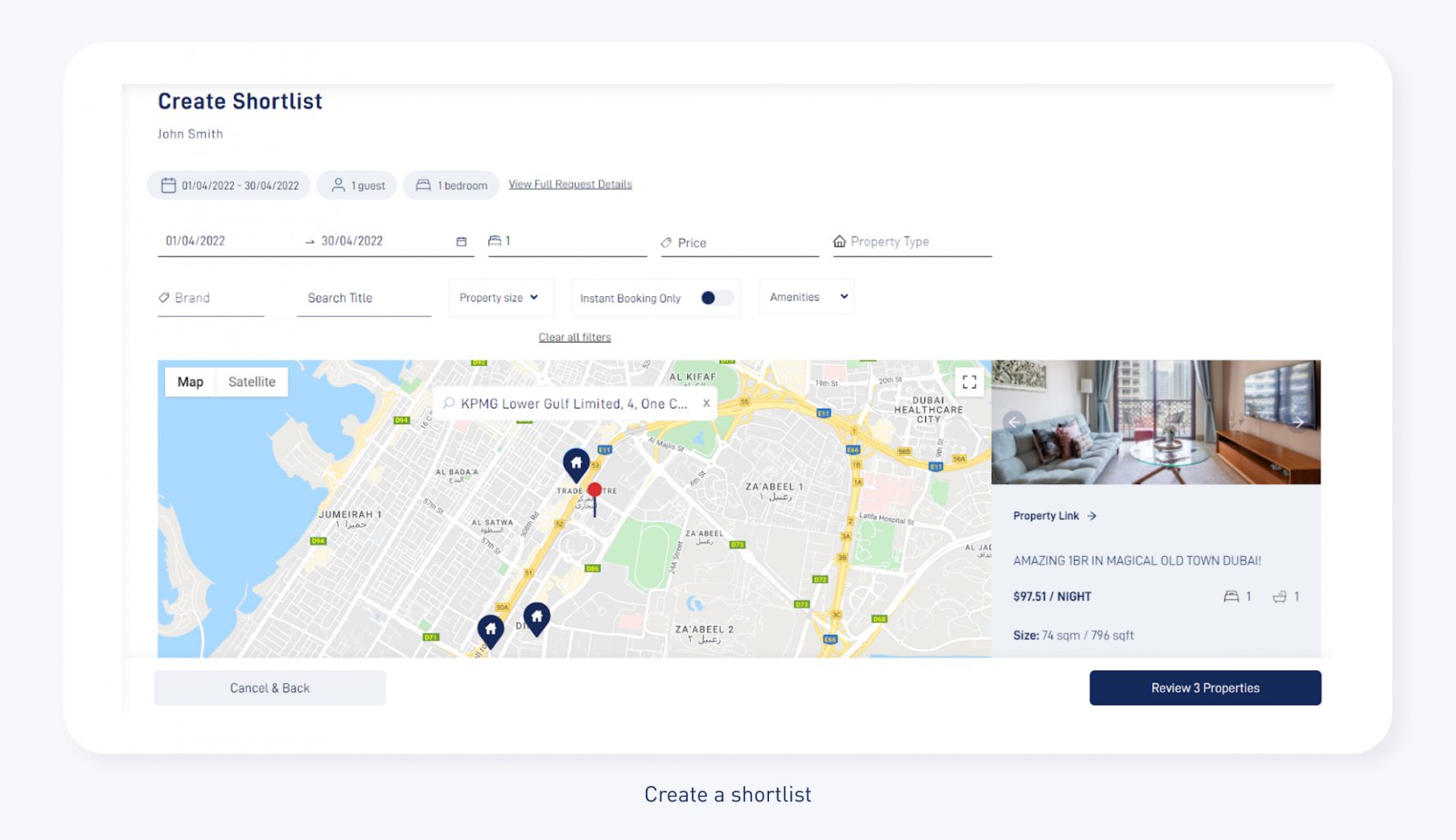Open View Full Request Details link
1456x840 pixels.
570,185
